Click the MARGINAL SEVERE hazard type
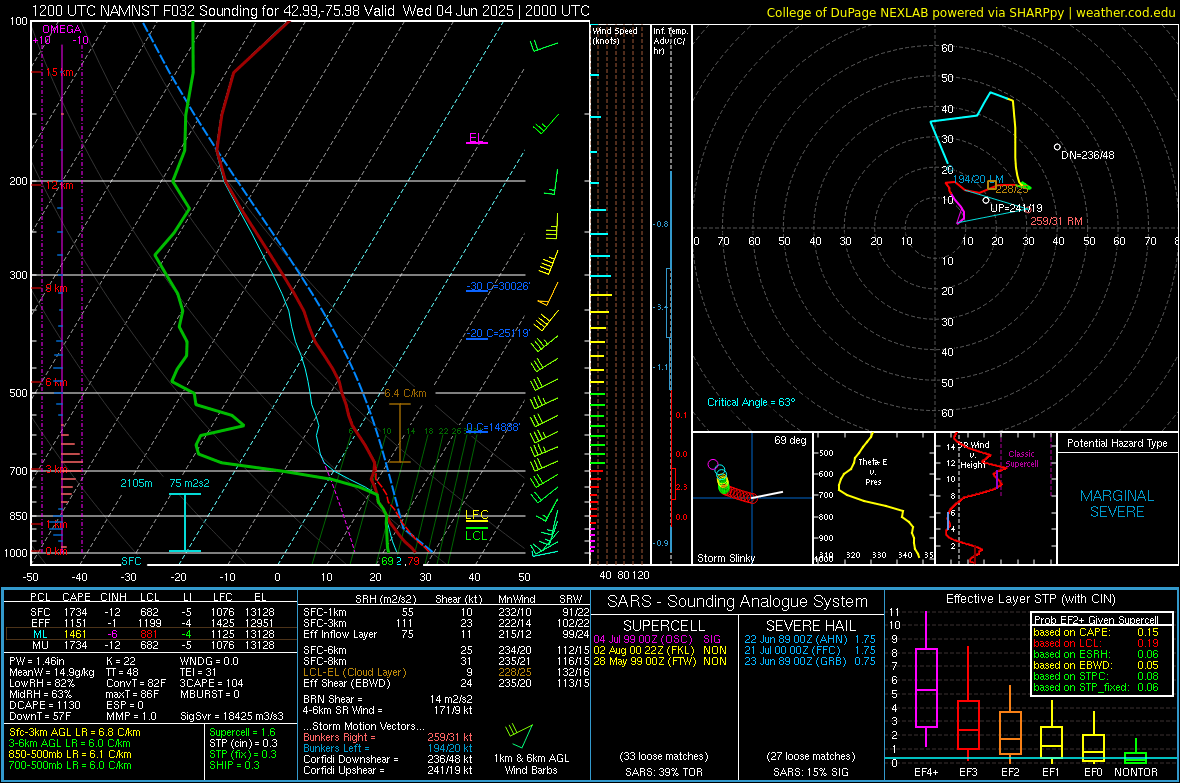Viewport: 1180px width, 783px height. pos(1117,504)
